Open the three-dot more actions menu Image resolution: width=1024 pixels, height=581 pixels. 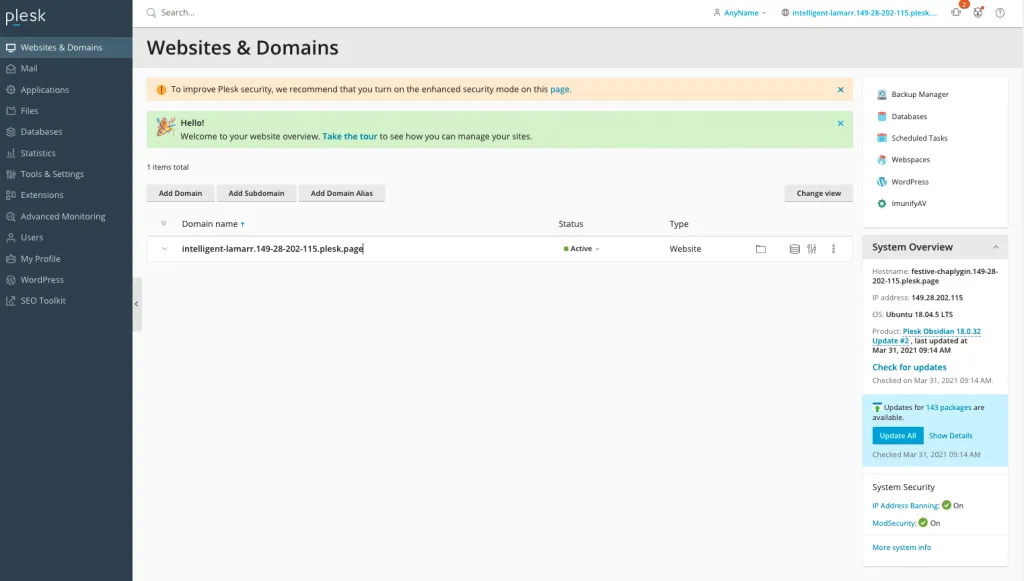tap(834, 249)
